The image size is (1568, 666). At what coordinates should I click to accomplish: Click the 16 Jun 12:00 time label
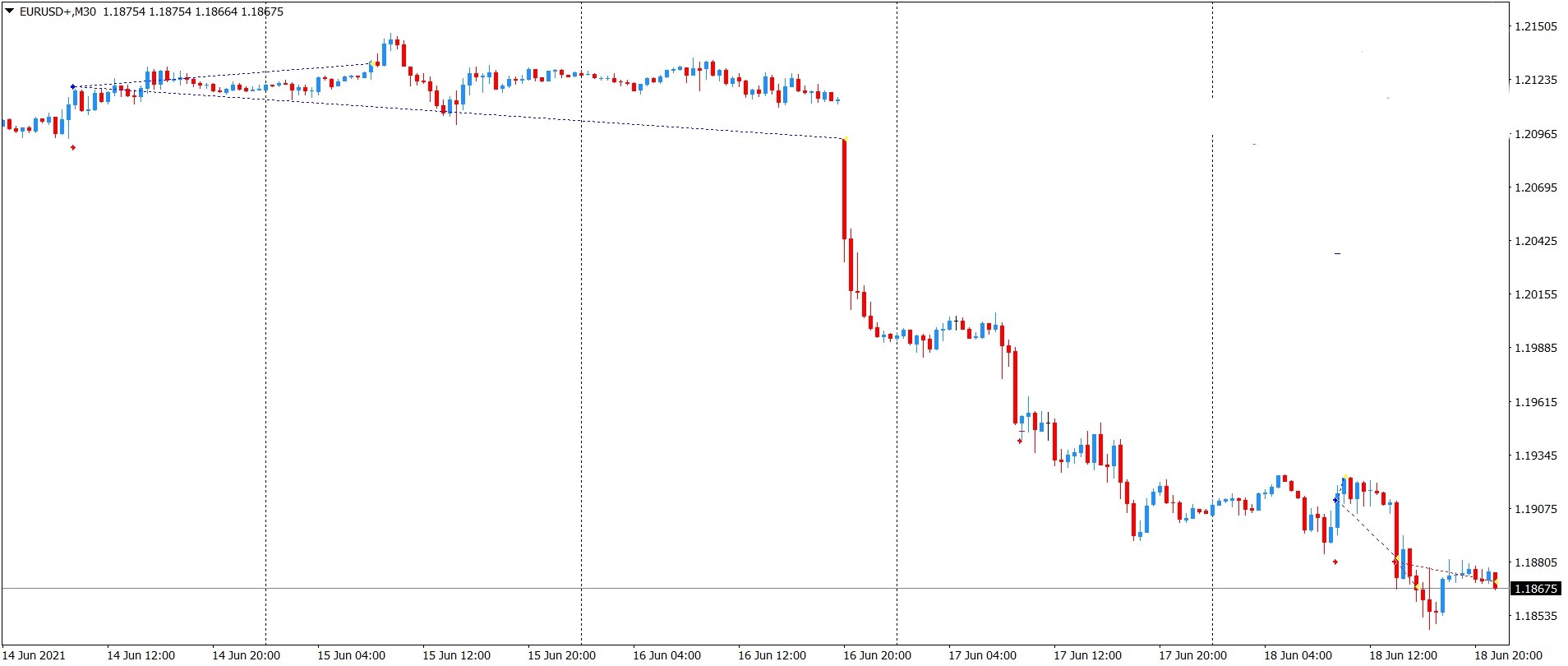click(x=772, y=655)
